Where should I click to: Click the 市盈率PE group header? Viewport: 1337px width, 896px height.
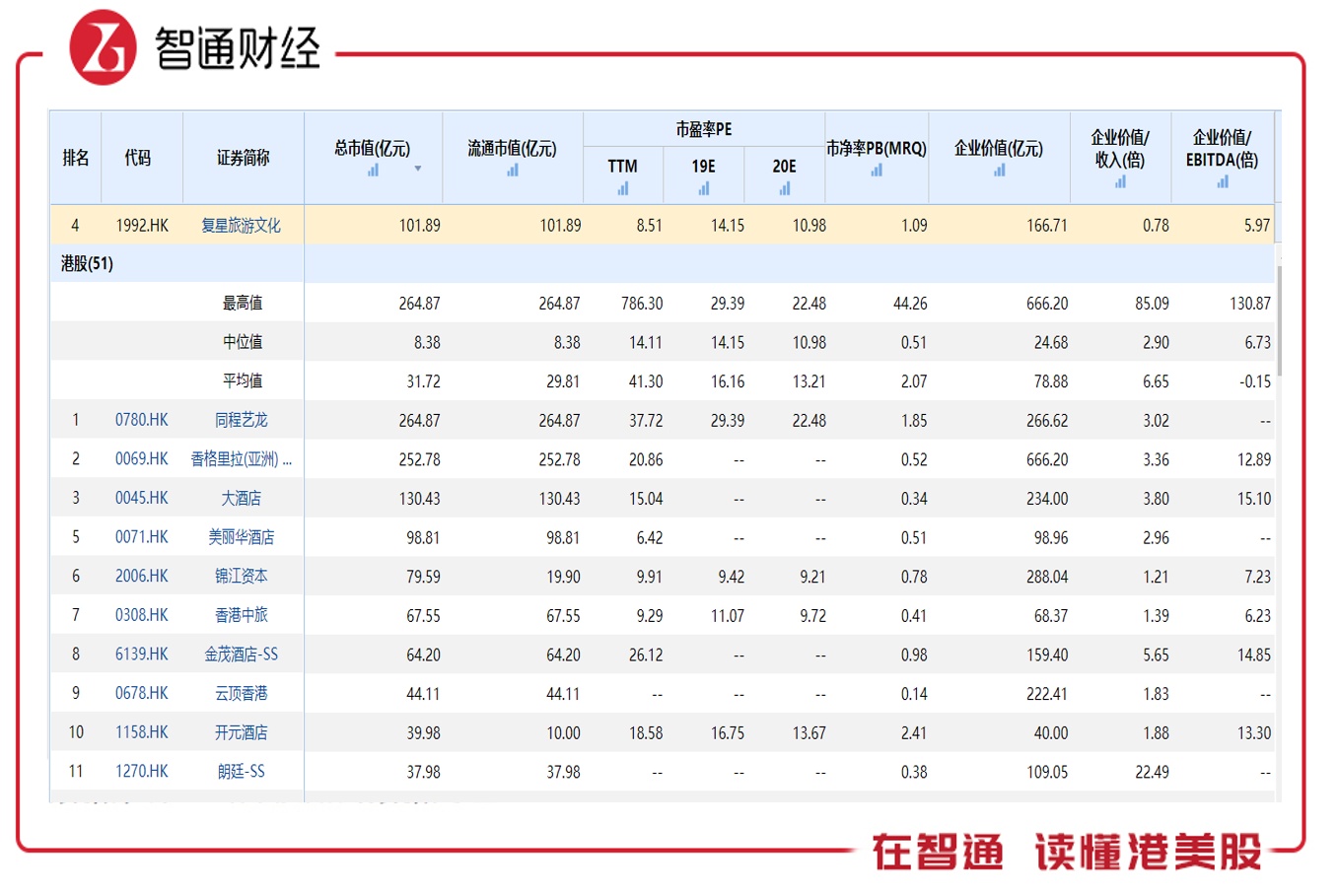tap(704, 129)
